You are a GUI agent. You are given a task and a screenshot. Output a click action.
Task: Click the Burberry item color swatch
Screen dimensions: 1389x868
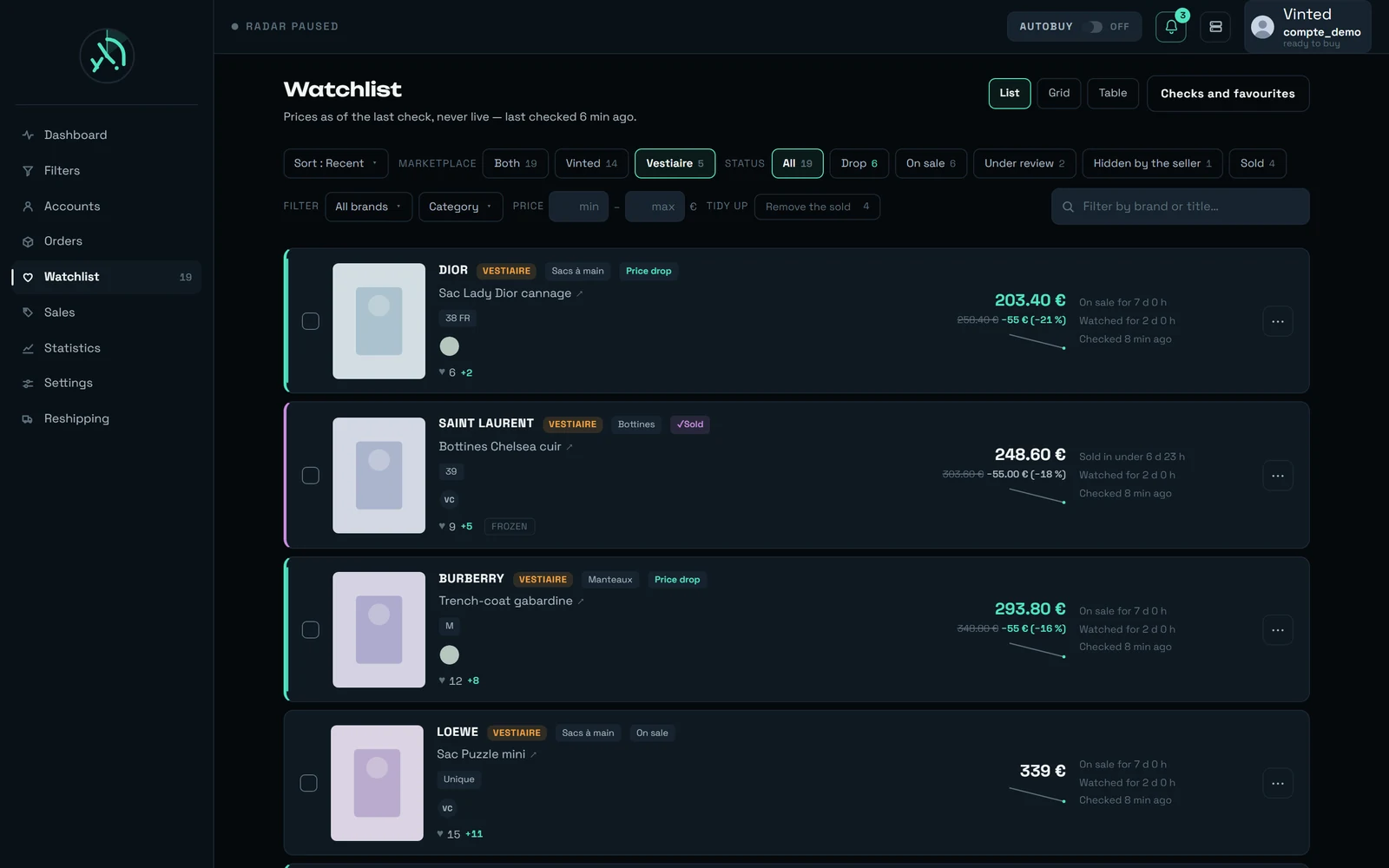pos(449,655)
